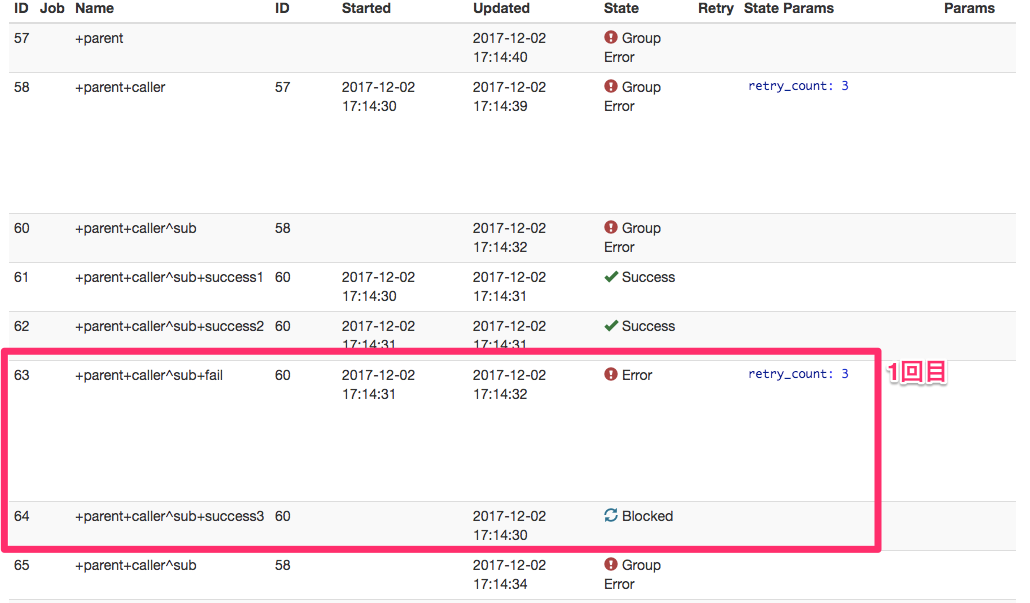1030x603 pixels.
Task: Click retry_count: 3 in the +parent+caller row
Action: click(798, 86)
